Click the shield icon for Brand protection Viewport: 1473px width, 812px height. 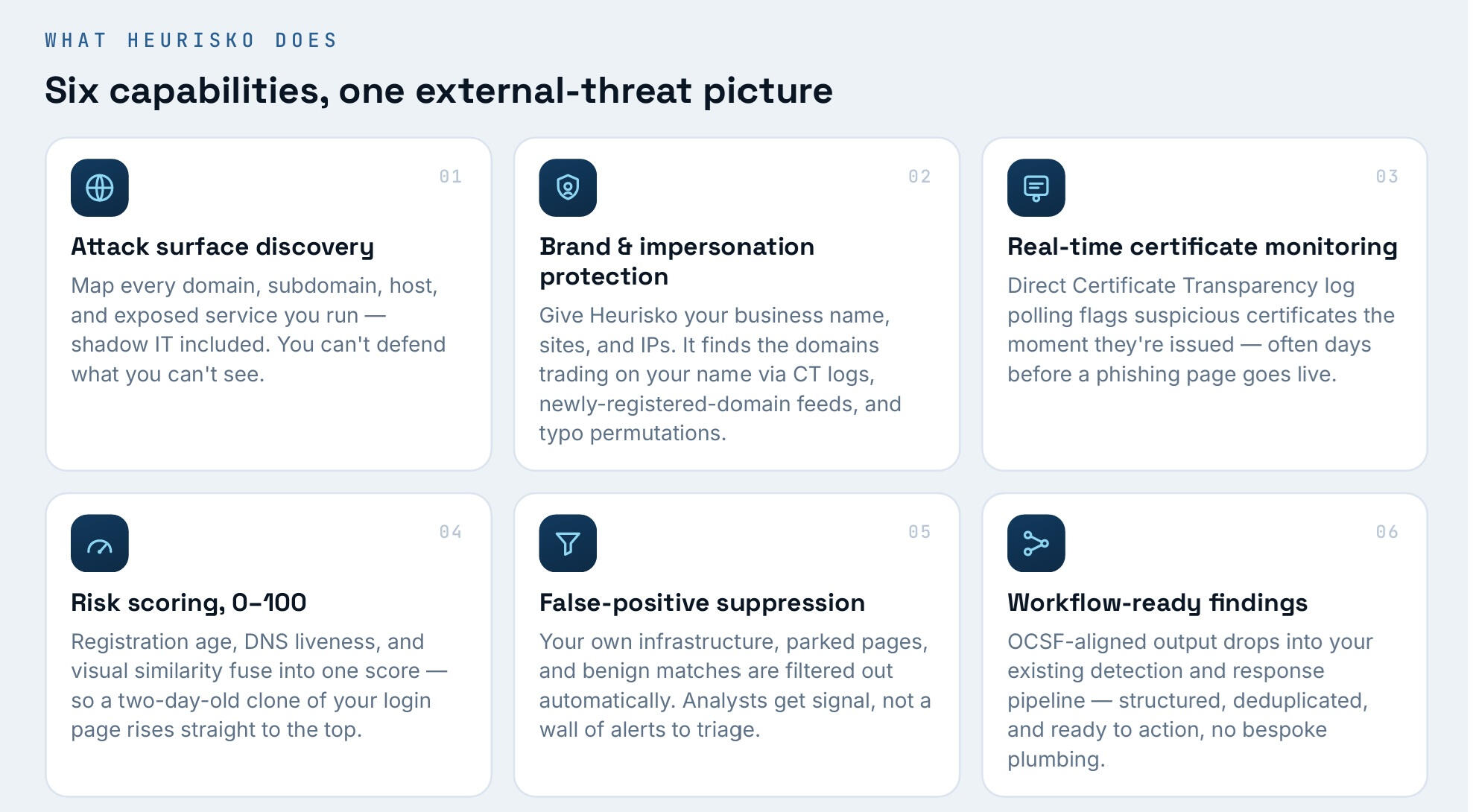[x=568, y=188]
